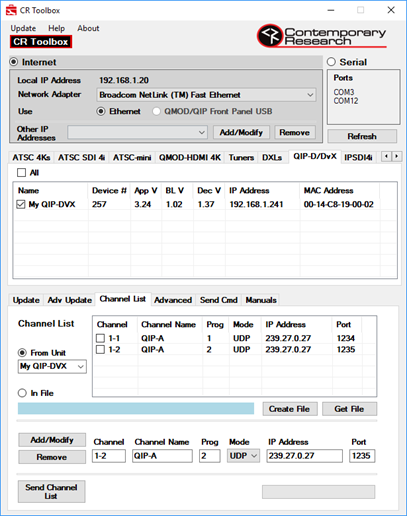The width and height of the screenshot is (407, 516).
Task: Click the Send Channel List button
Action: tap(51, 491)
